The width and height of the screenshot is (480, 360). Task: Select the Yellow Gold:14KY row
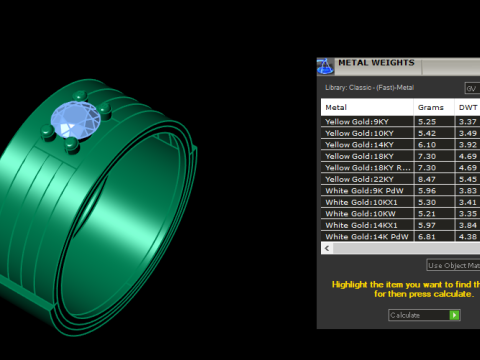400,145
